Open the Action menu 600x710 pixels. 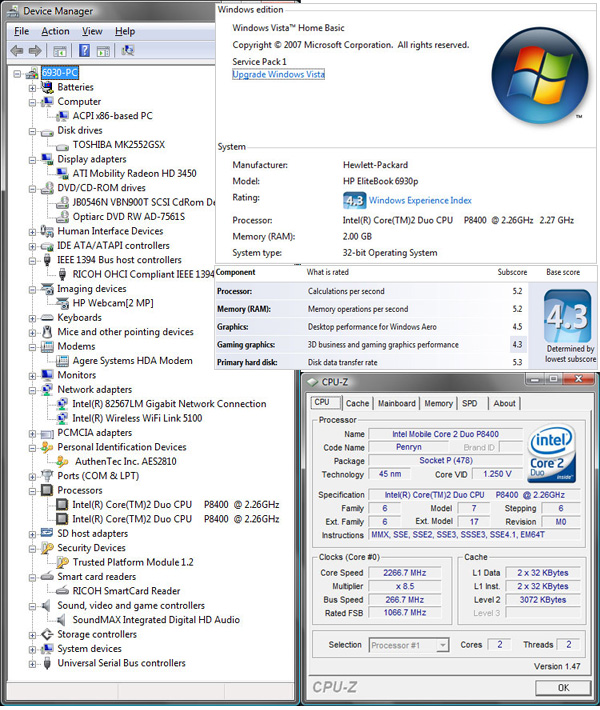tap(55, 31)
